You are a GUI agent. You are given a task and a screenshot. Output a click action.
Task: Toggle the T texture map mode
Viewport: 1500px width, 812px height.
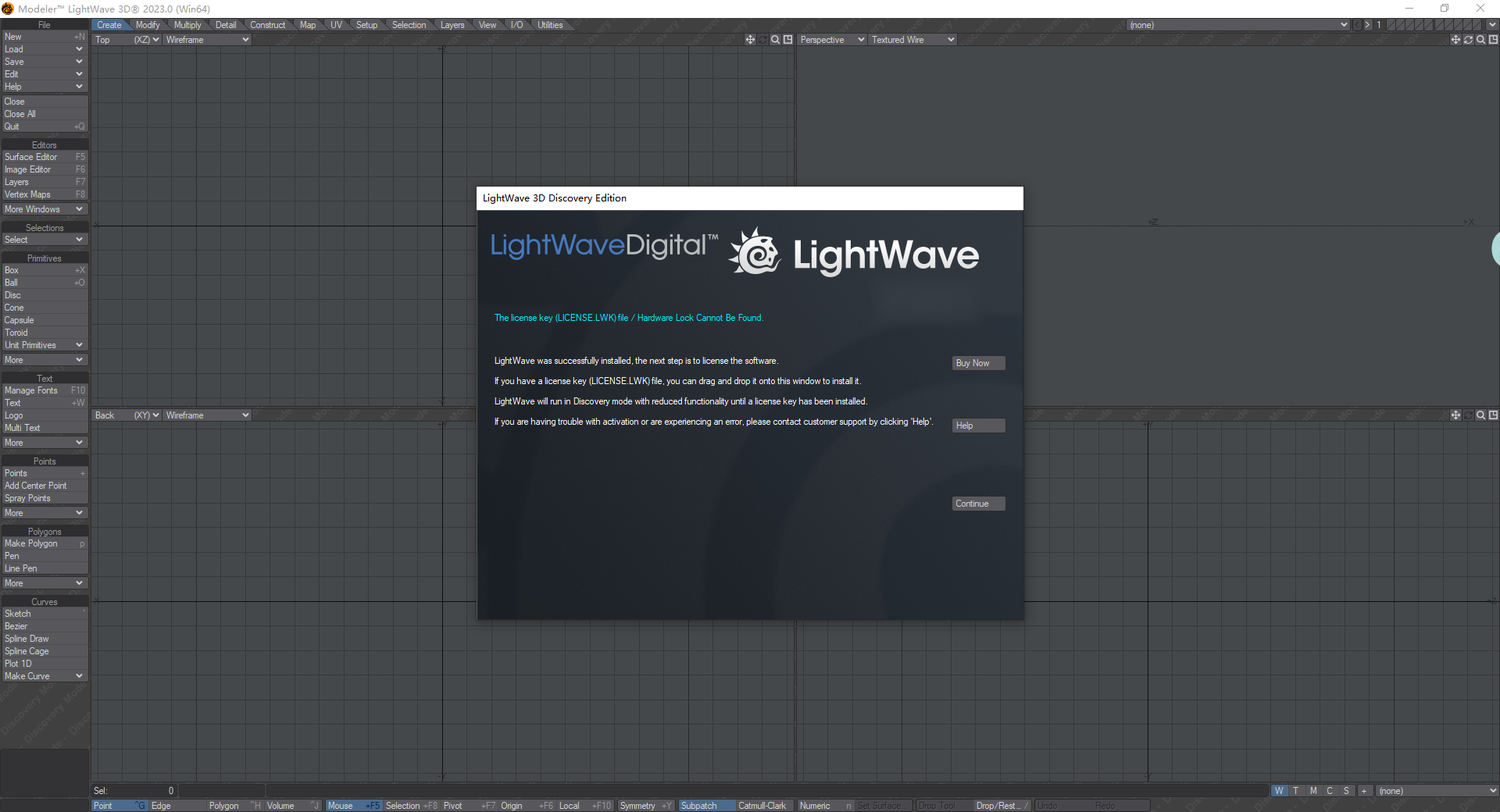[1296, 791]
